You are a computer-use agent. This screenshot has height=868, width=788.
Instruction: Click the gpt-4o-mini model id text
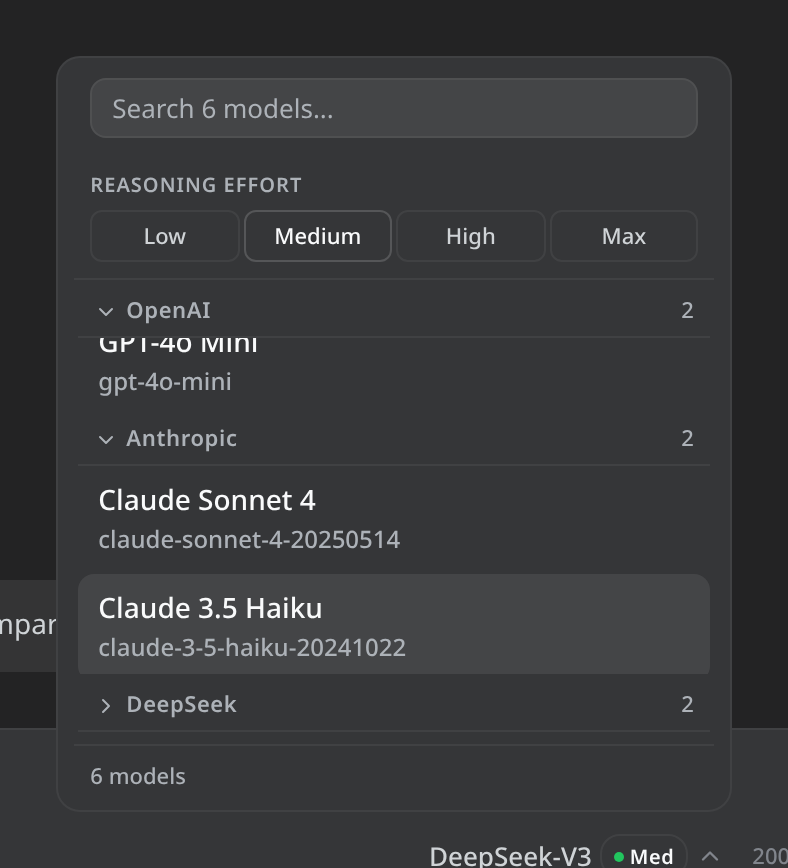(165, 382)
